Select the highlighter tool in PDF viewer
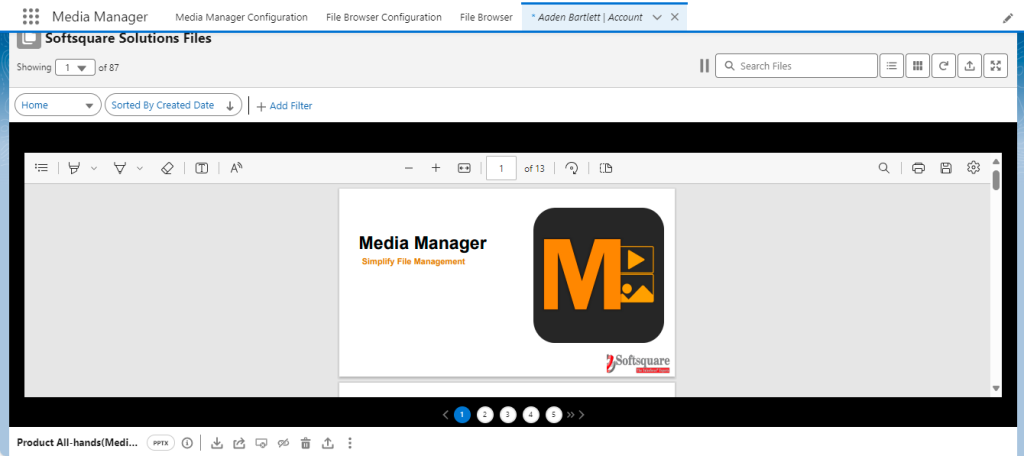The image size is (1024, 456). 74,168
